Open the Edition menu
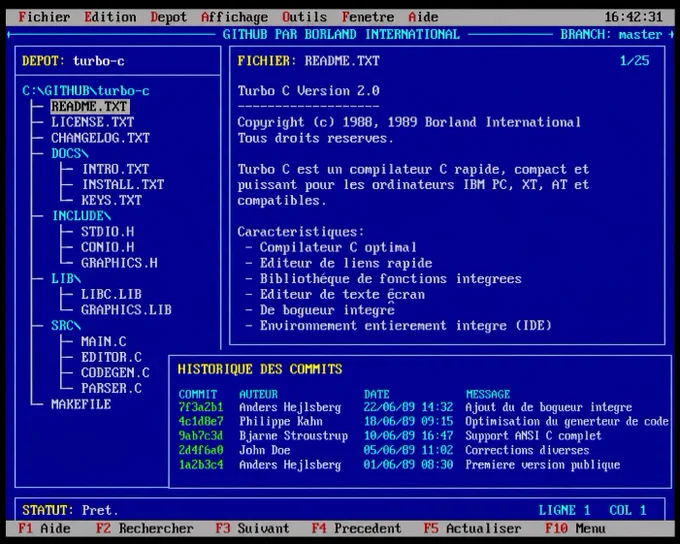This screenshot has height=544, width=680. pos(110,17)
